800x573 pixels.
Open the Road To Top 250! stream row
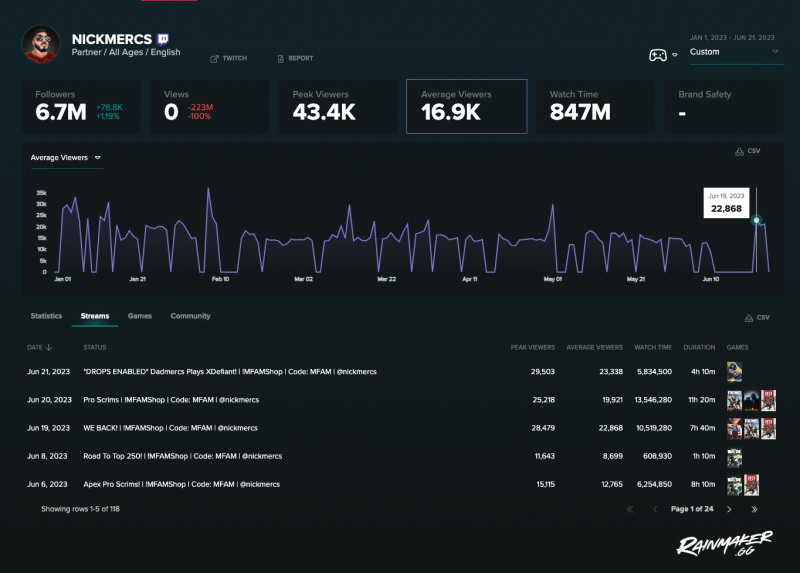tap(402, 456)
